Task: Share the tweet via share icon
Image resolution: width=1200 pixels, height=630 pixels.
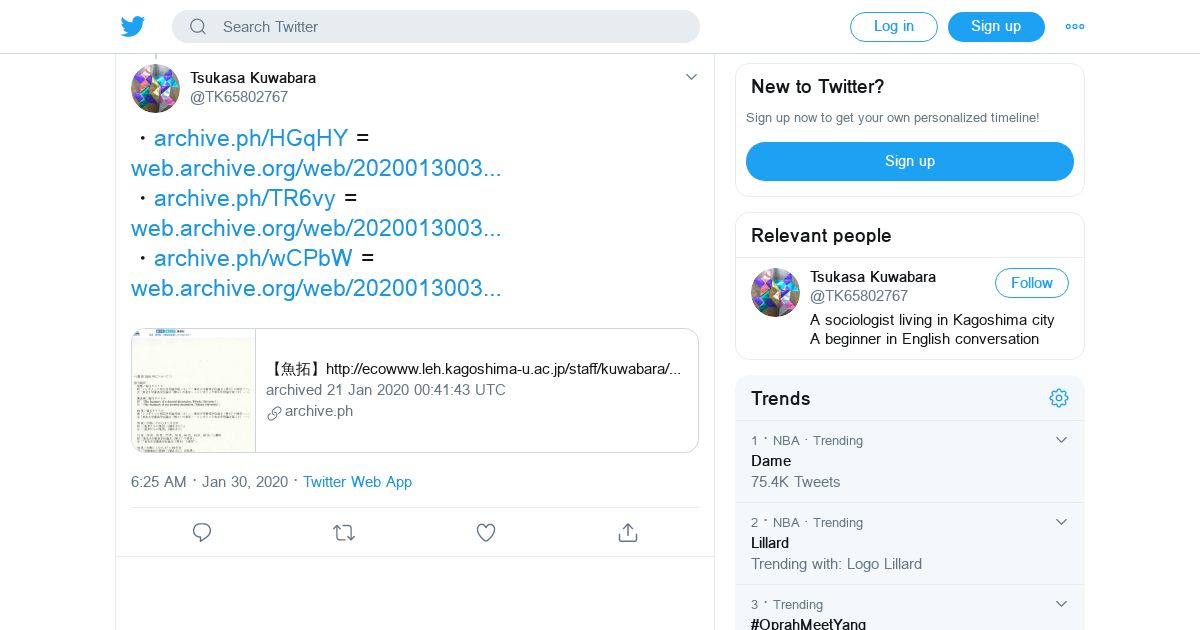Action: tap(628, 533)
